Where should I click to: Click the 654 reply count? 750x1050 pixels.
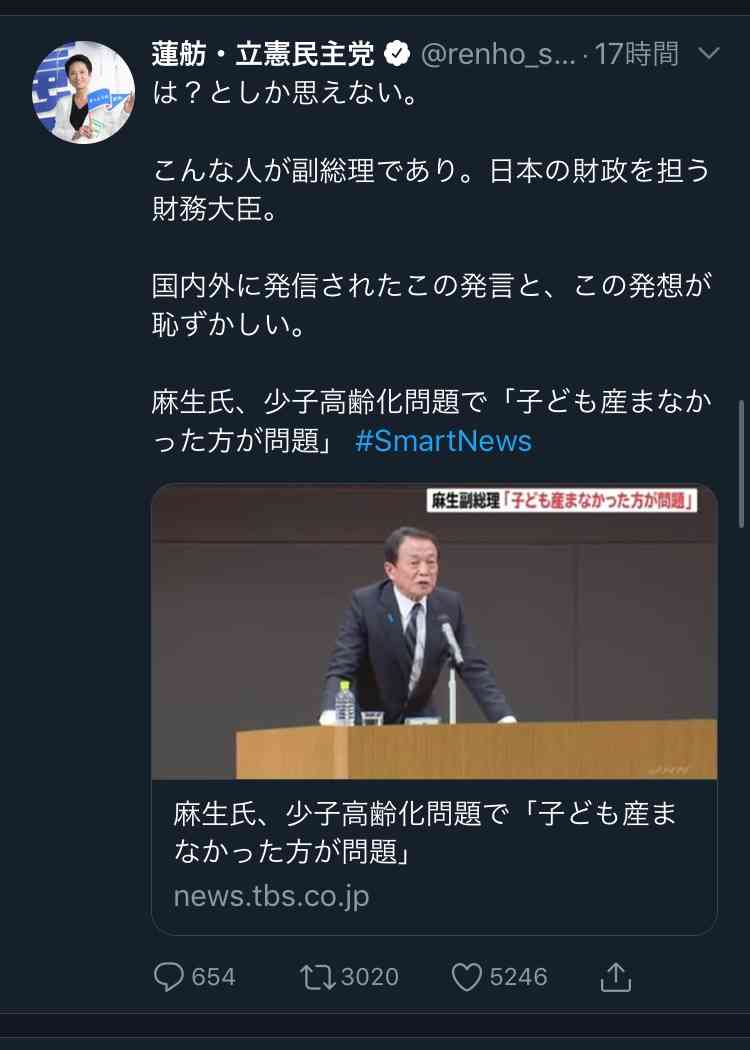pos(214,977)
